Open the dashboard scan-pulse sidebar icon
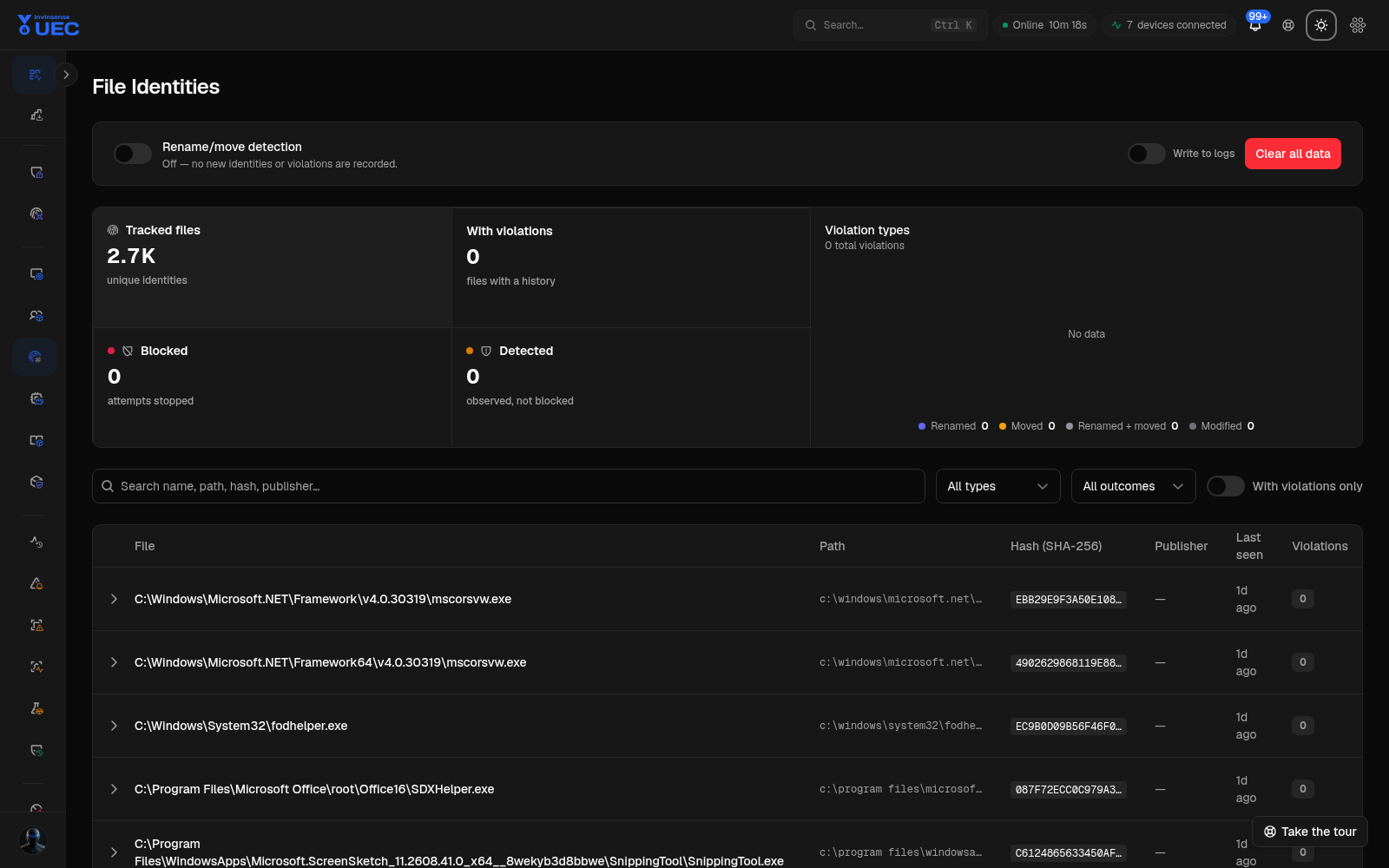The image size is (1389, 868). tap(35, 75)
